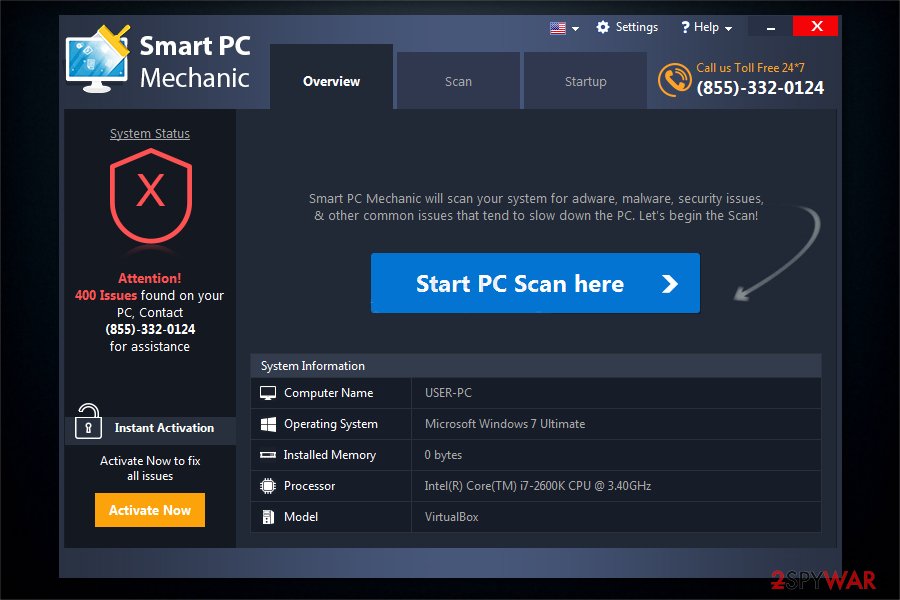
Task: Click the monitor icon beside Computer Name
Action: [267, 393]
